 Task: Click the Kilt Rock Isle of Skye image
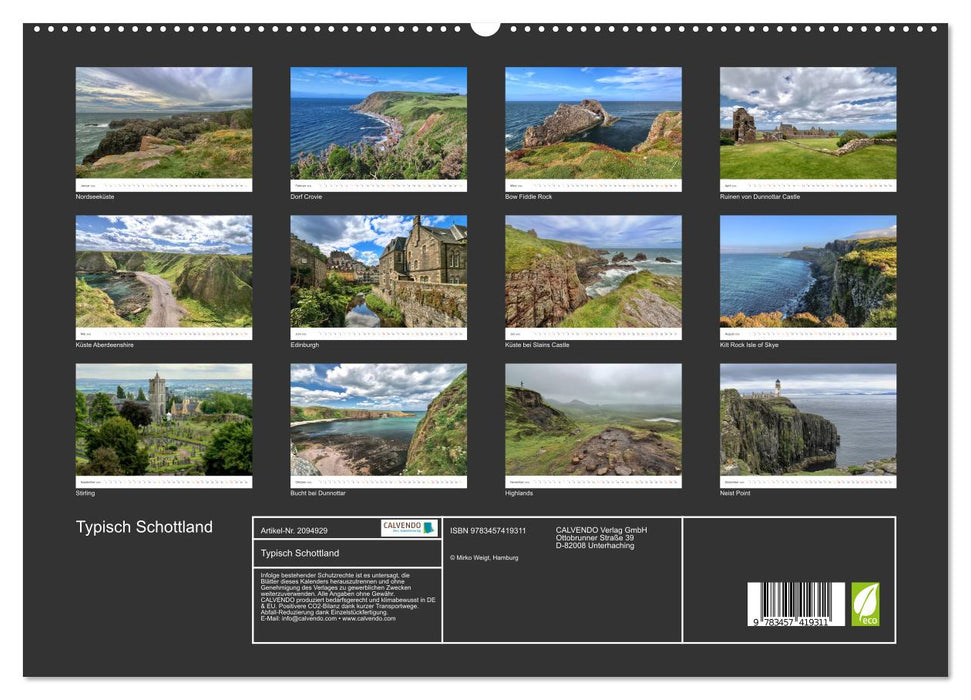pyautogui.click(x=808, y=273)
